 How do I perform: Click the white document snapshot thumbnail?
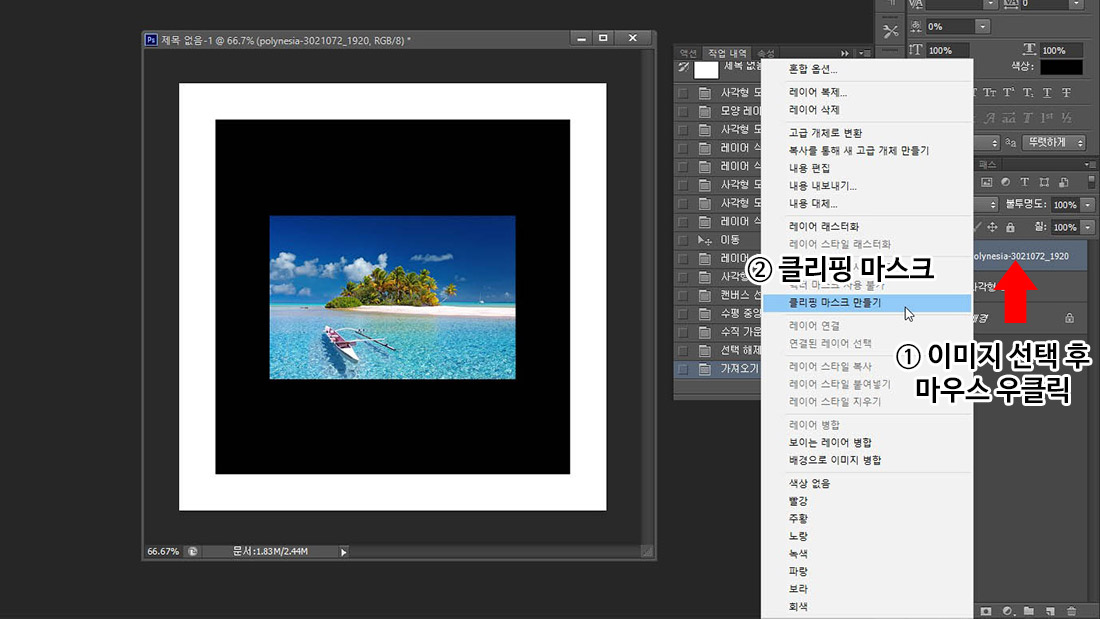(x=706, y=69)
